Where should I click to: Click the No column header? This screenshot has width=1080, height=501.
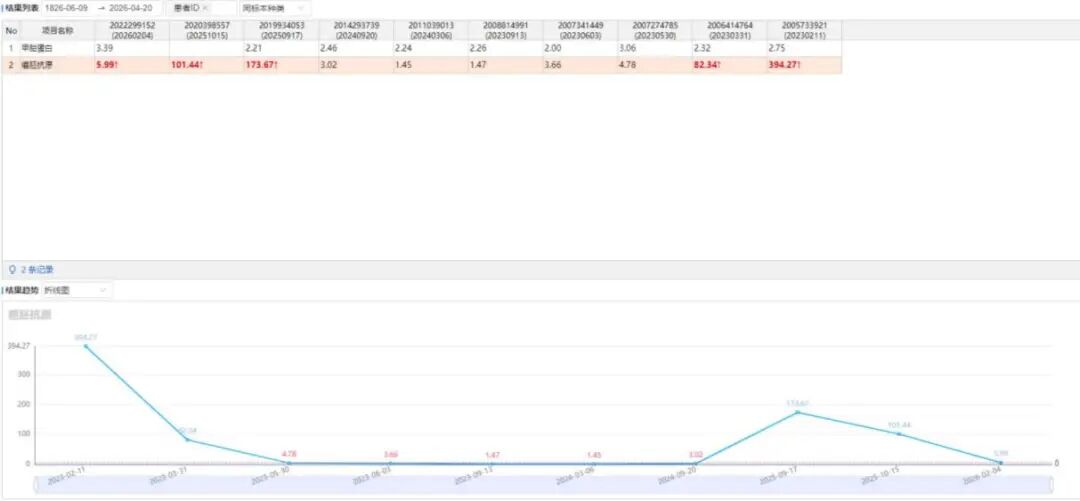11,30
